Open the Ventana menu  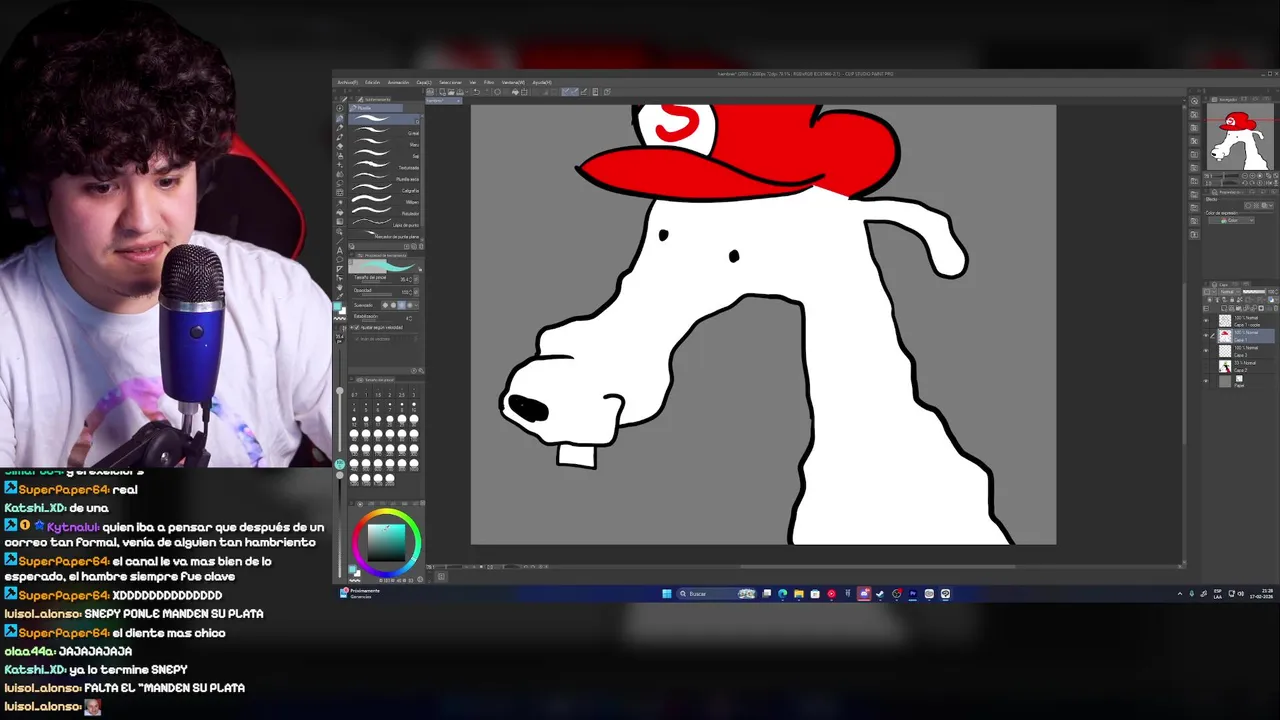(x=513, y=82)
